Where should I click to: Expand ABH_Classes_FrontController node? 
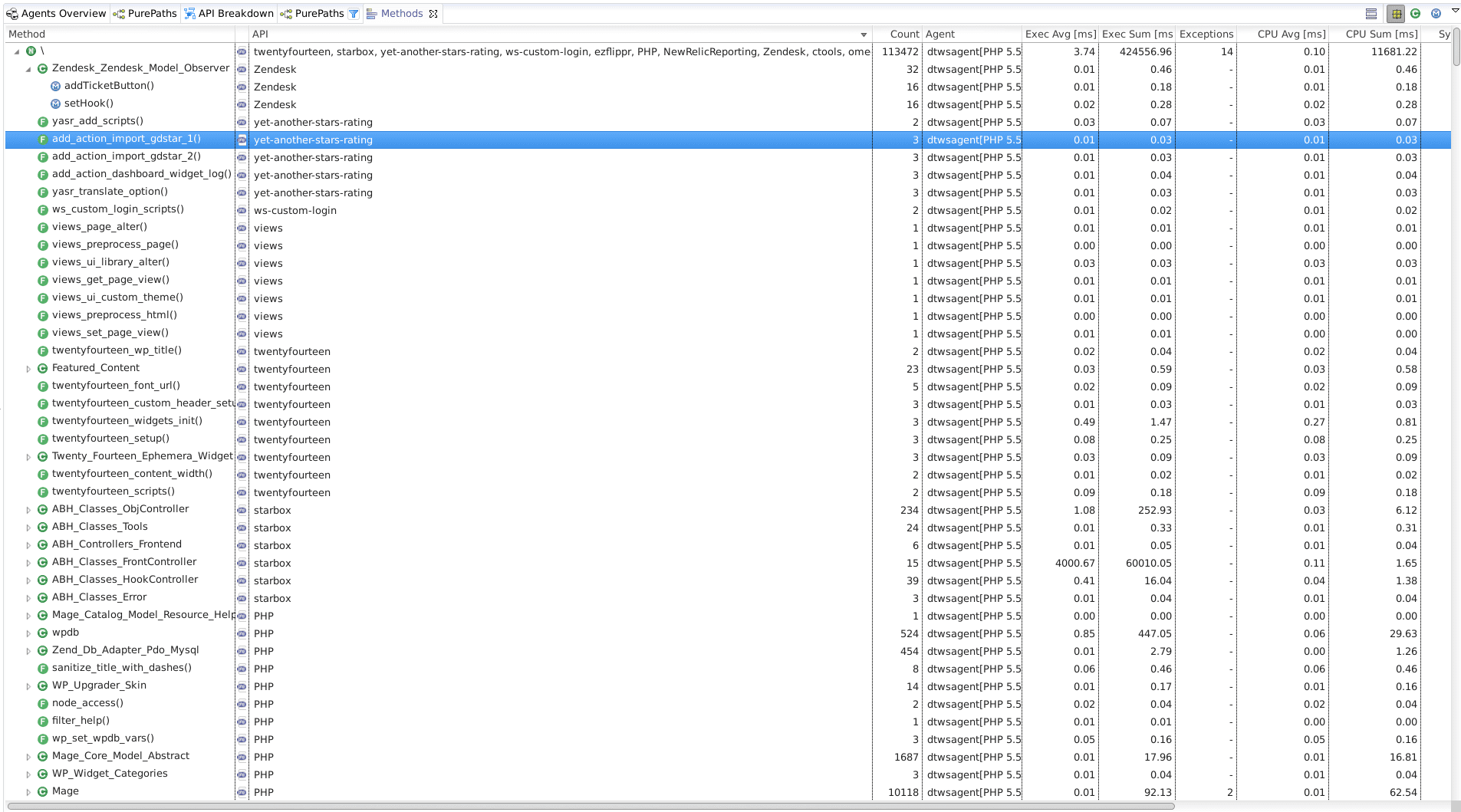[28, 563]
